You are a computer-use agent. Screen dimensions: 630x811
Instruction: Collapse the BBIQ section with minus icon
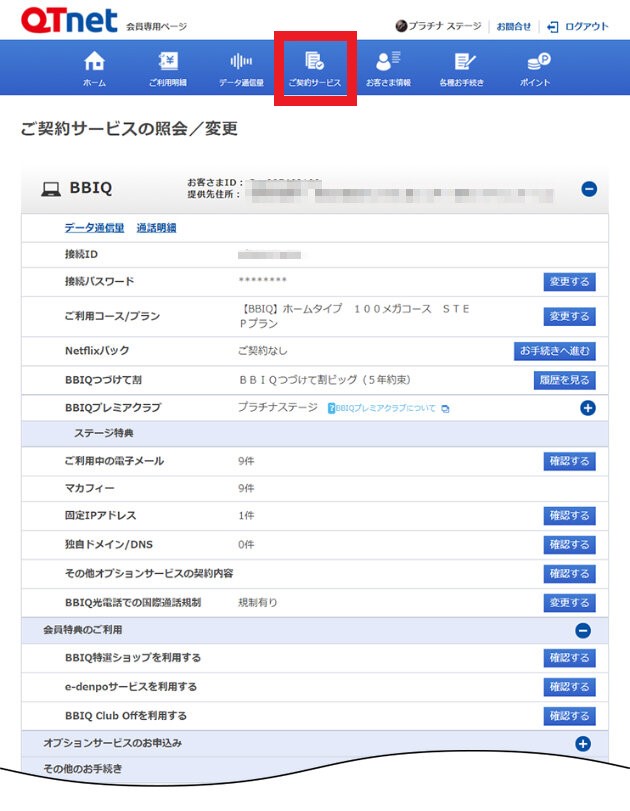pyautogui.click(x=589, y=189)
